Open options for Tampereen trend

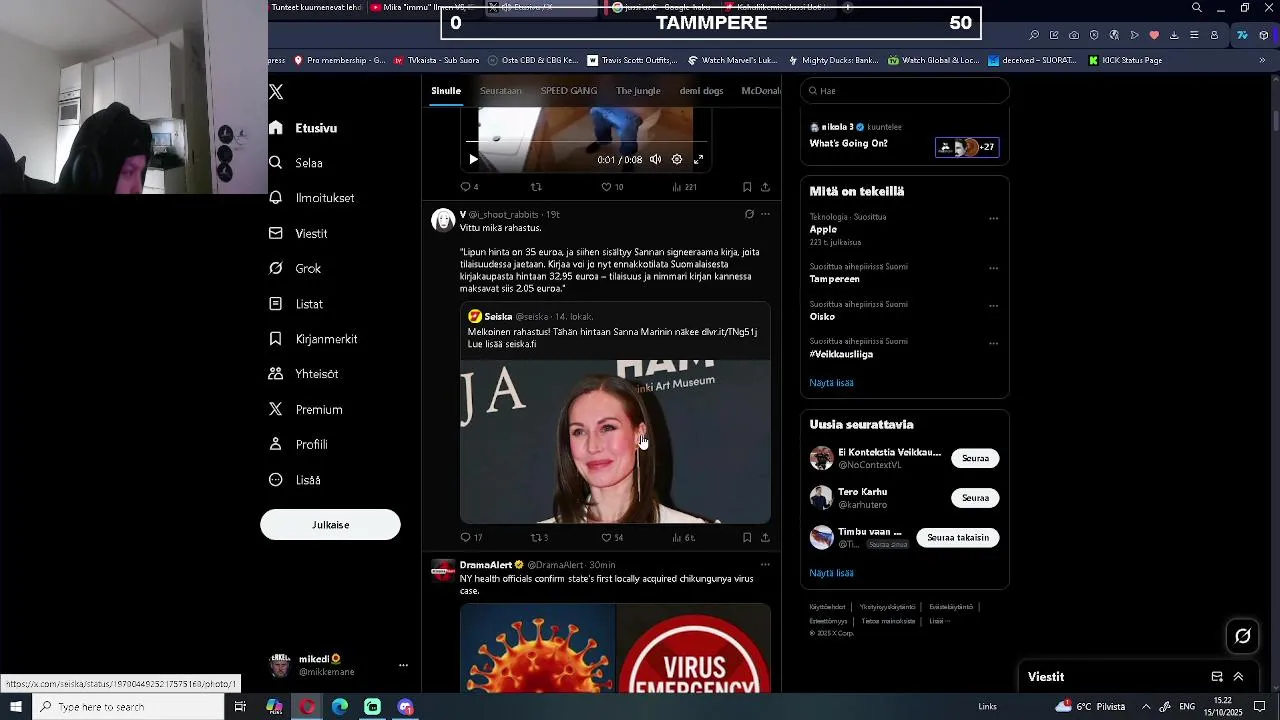pos(993,268)
